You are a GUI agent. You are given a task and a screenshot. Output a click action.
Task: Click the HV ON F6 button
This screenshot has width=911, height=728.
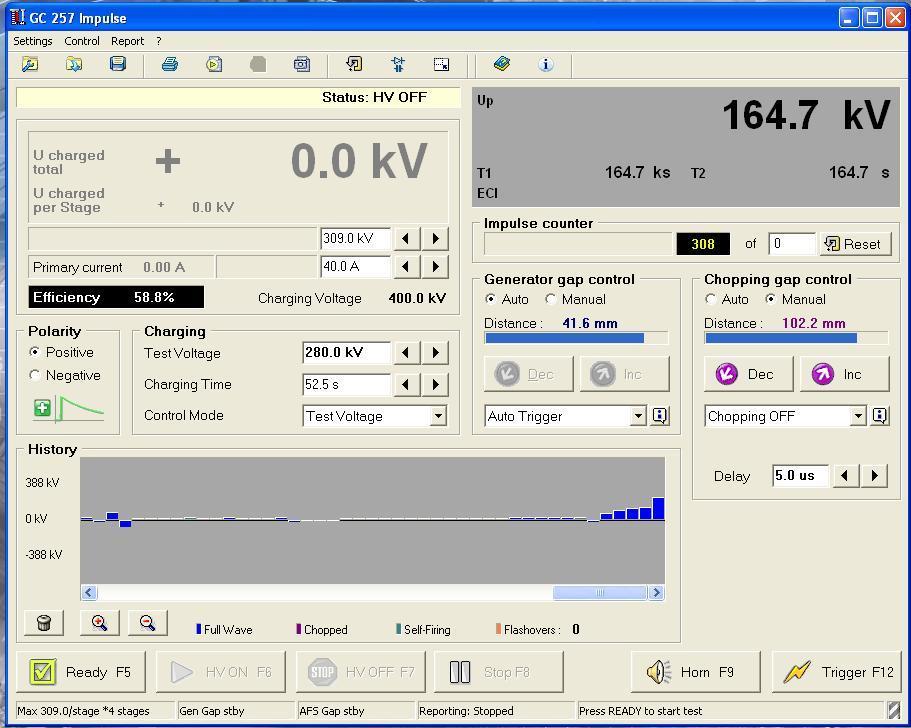221,672
